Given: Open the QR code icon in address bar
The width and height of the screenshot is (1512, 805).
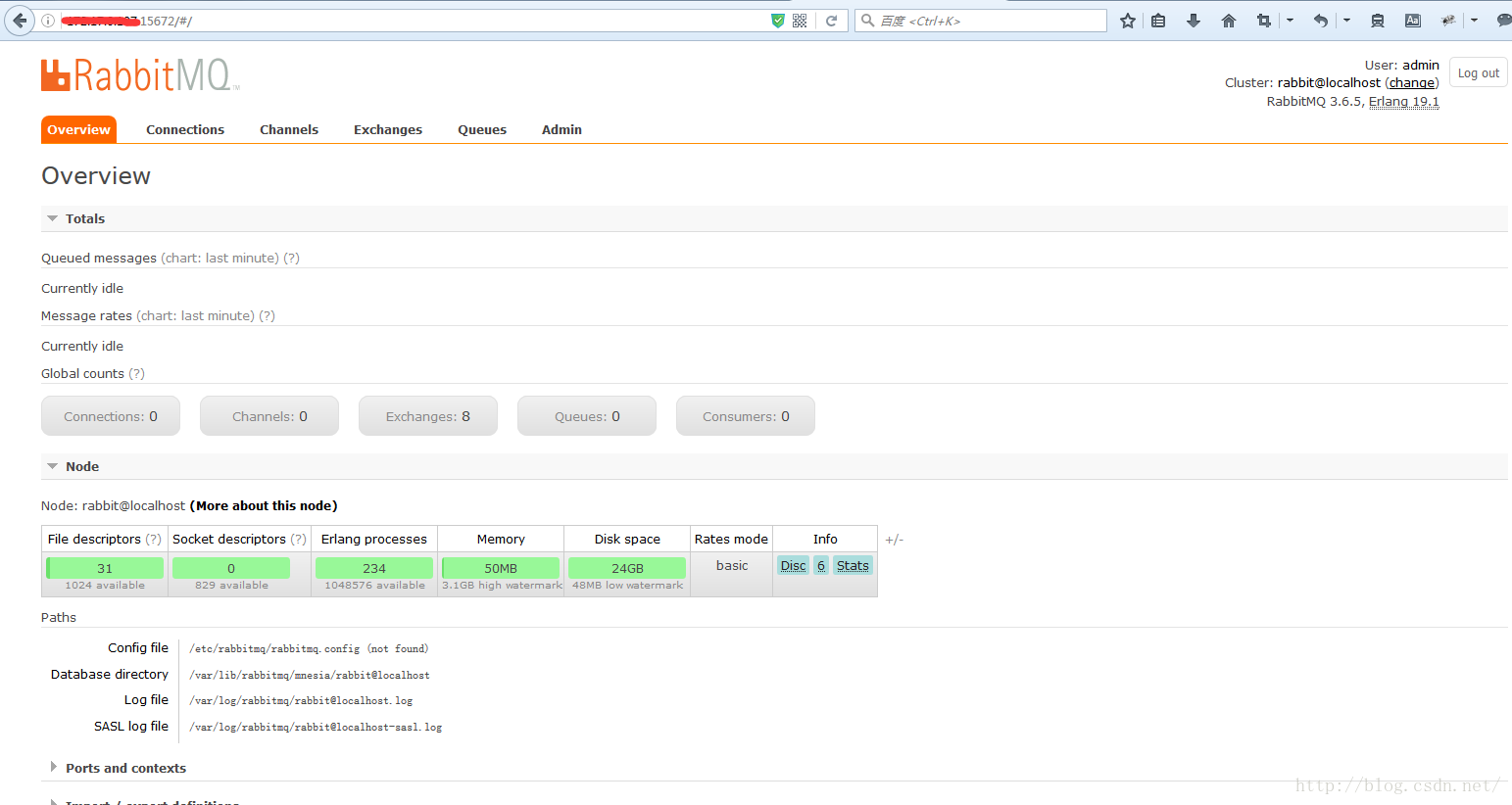Looking at the screenshot, I should 800,21.
